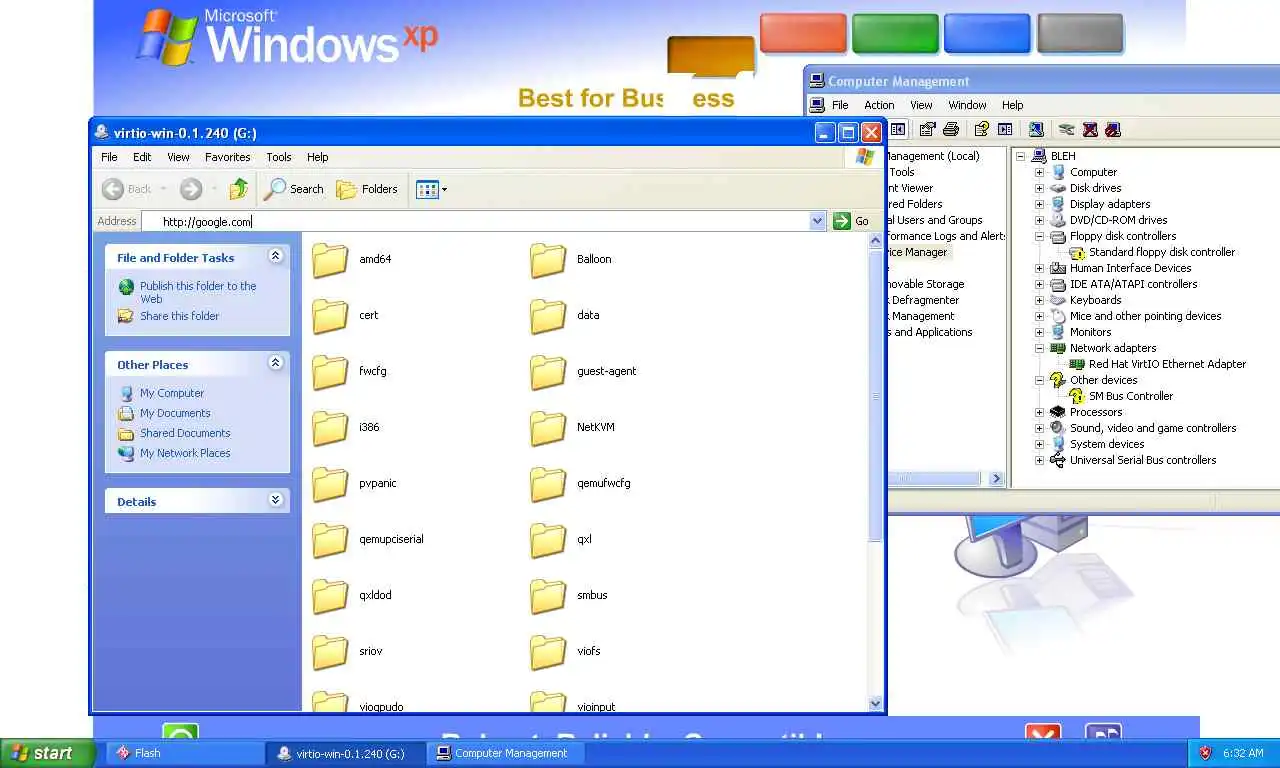1280x768 pixels.
Task: Open the amd64 folder
Action: [x=330, y=259]
